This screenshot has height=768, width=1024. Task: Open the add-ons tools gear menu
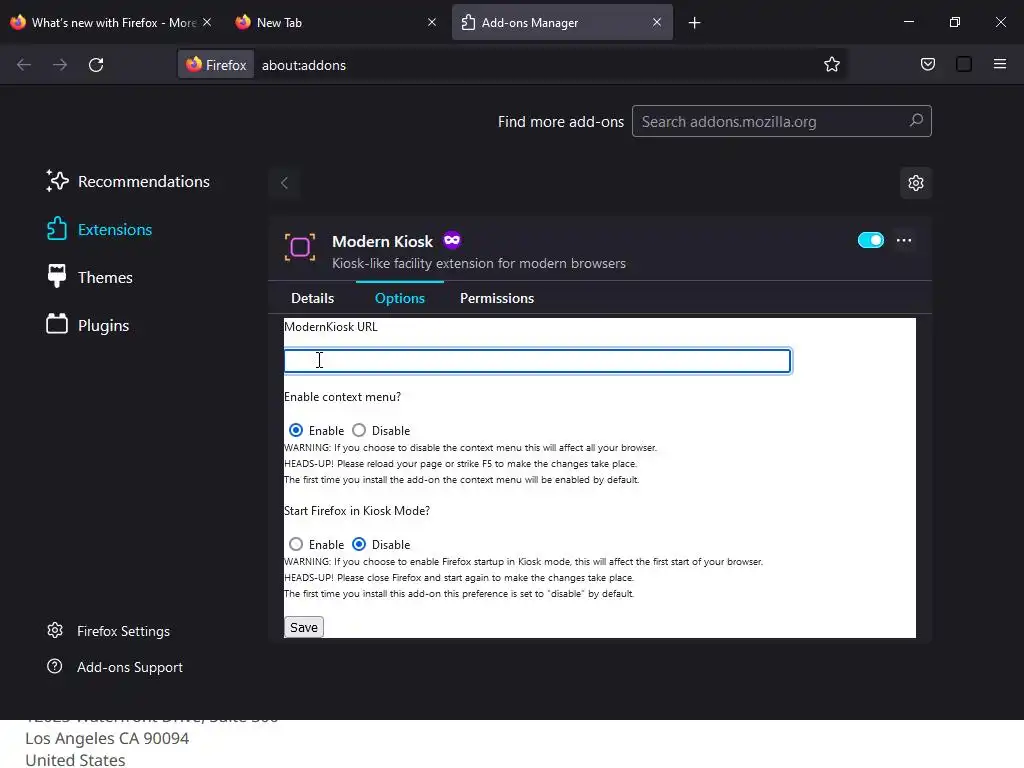pyautogui.click(x=916, y=183)
